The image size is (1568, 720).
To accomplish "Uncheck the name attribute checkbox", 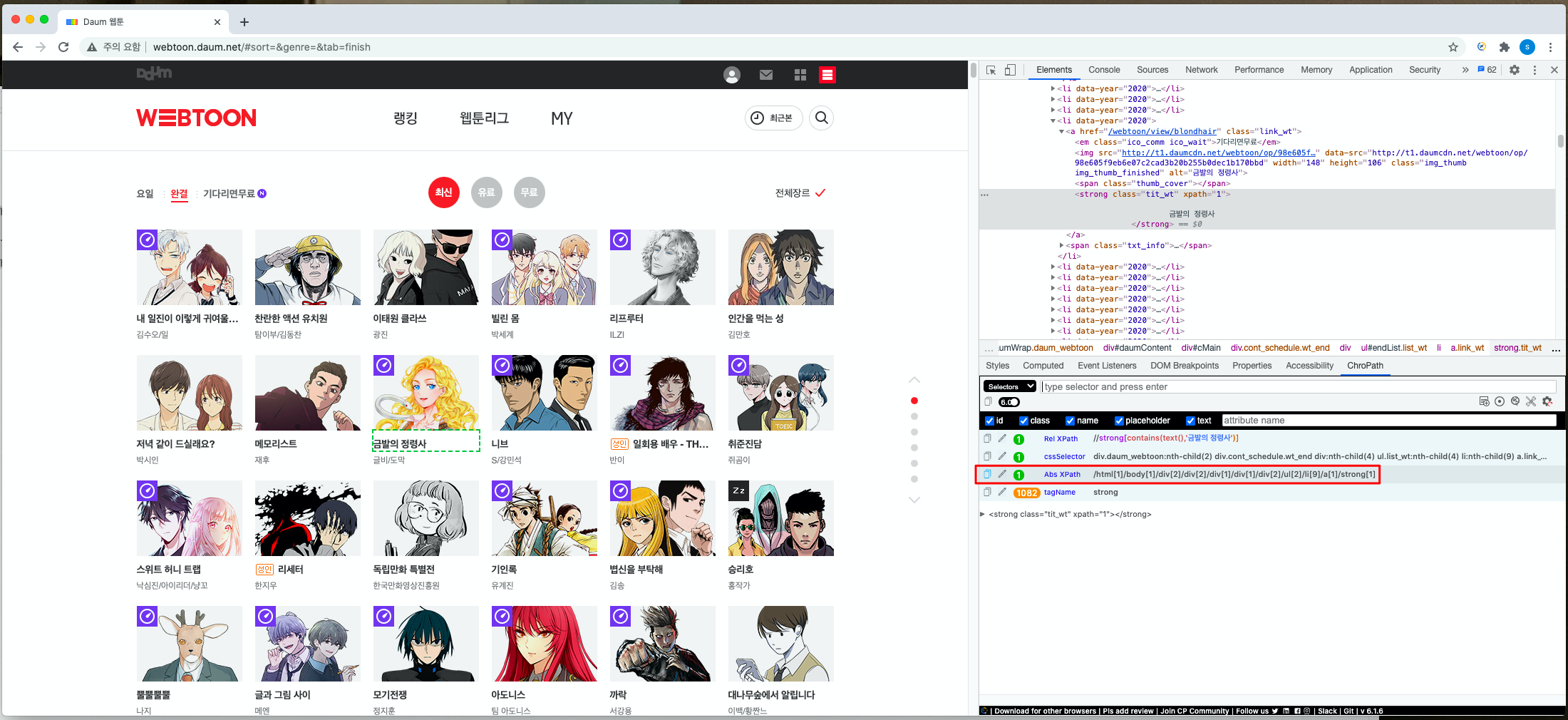I will [x=1070, y=421].
